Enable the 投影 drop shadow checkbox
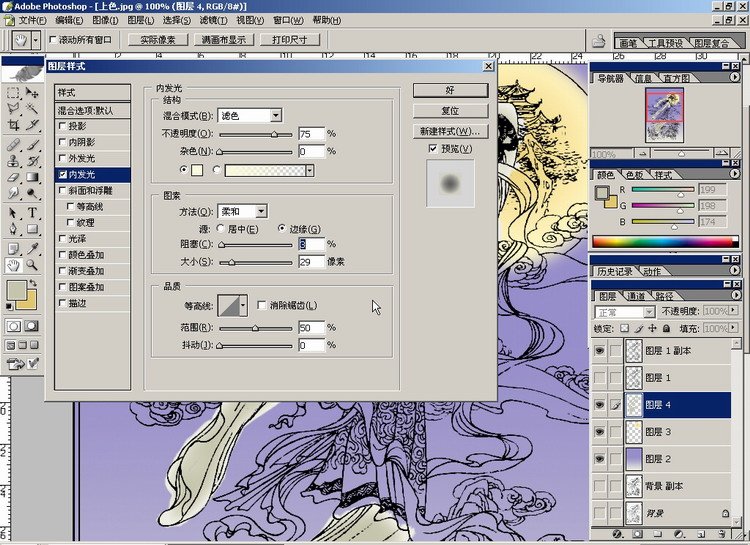Screen dimensions: 750x545 tap(62, 126)
